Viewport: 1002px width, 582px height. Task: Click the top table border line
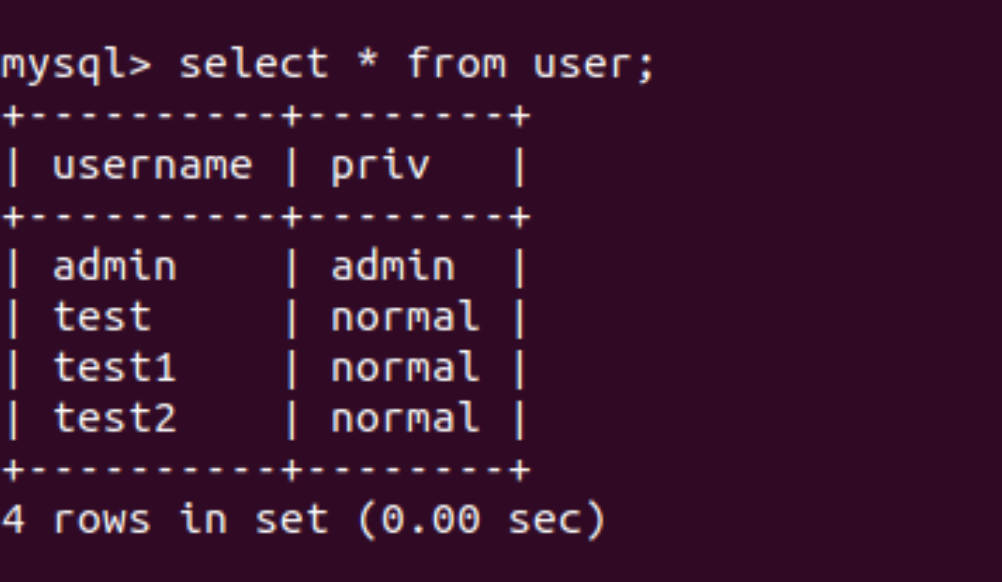(266, 116)
